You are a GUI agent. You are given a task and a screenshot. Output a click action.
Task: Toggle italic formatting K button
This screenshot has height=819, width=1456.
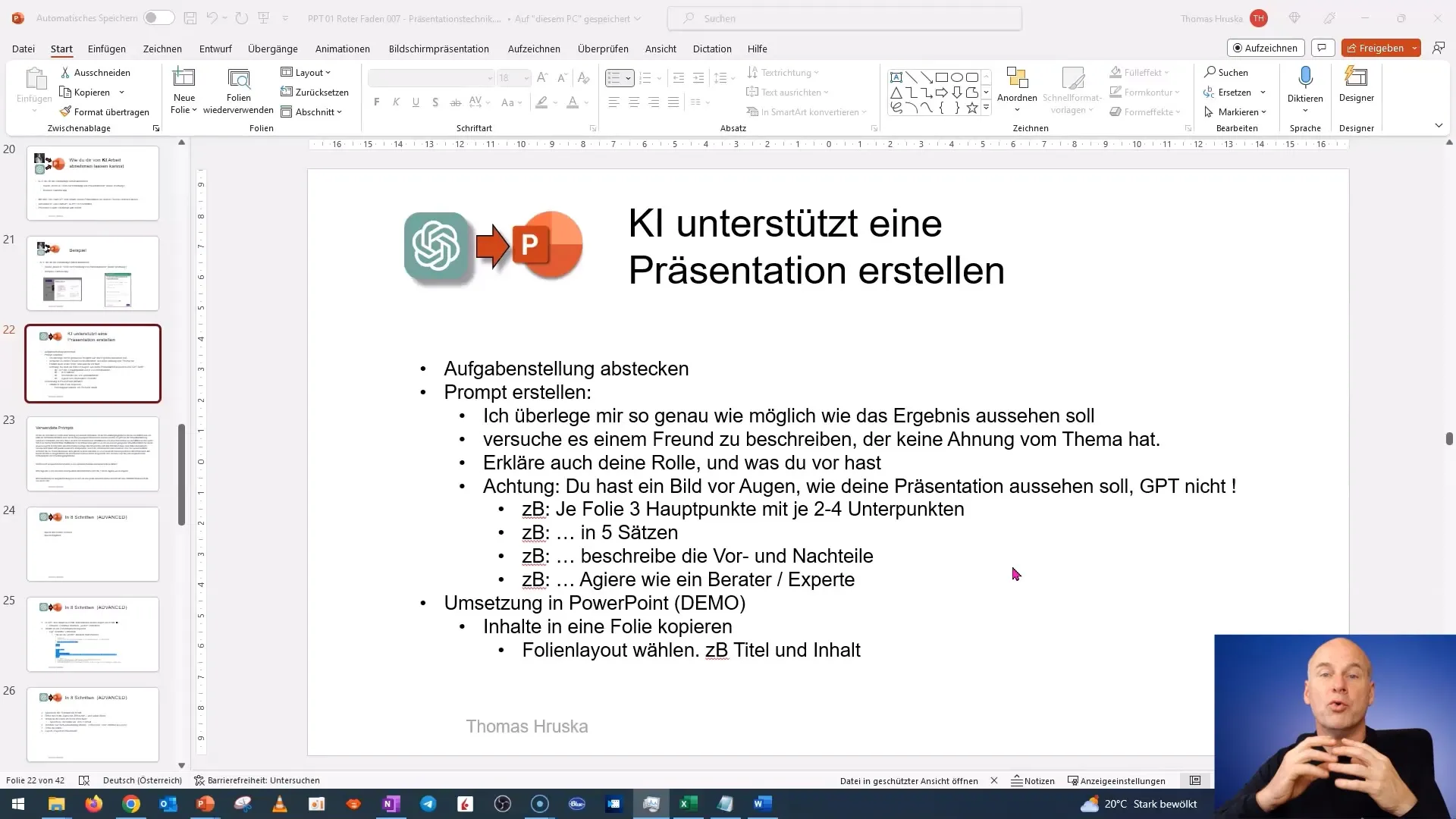(396, 102)
